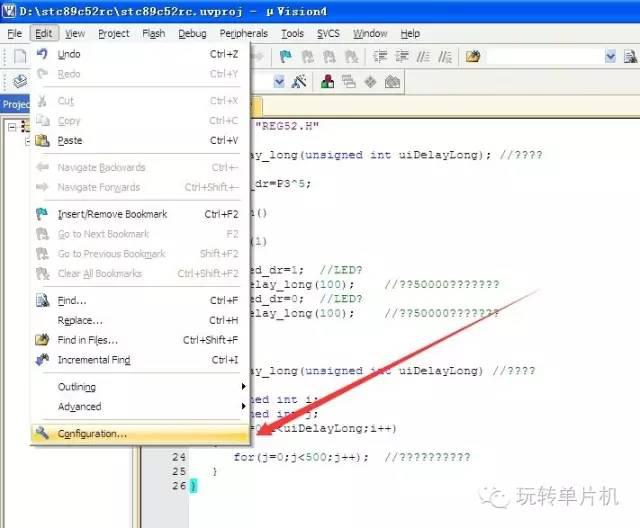640x528 pixels.
Task: Click the Undo arrow icon
Action: click(42, 54)
